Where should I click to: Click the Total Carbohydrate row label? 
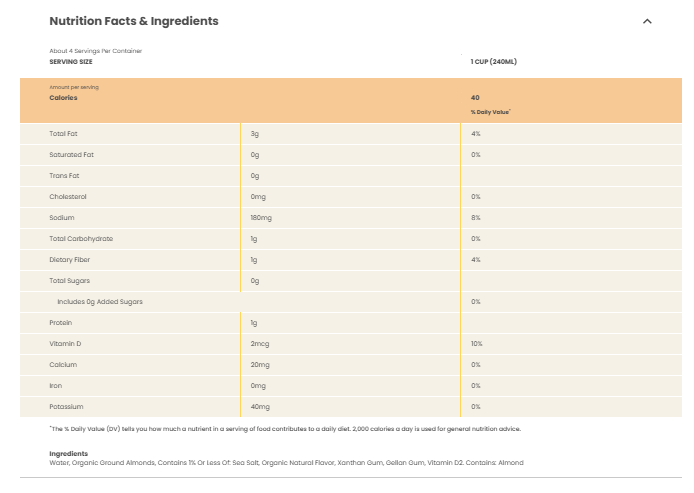click(x=81, y=239)
